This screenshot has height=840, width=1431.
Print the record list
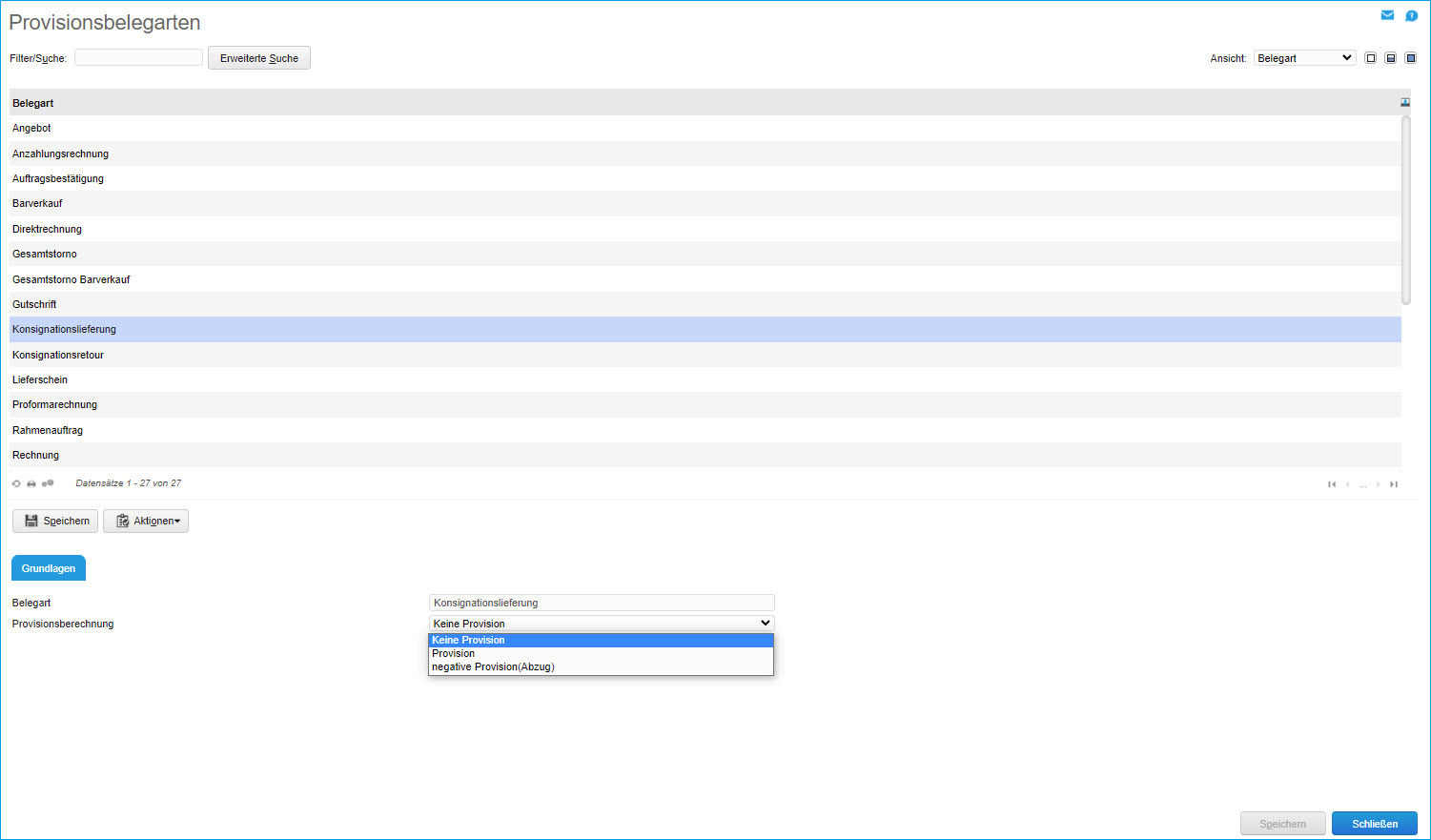(x=31, y=483)
